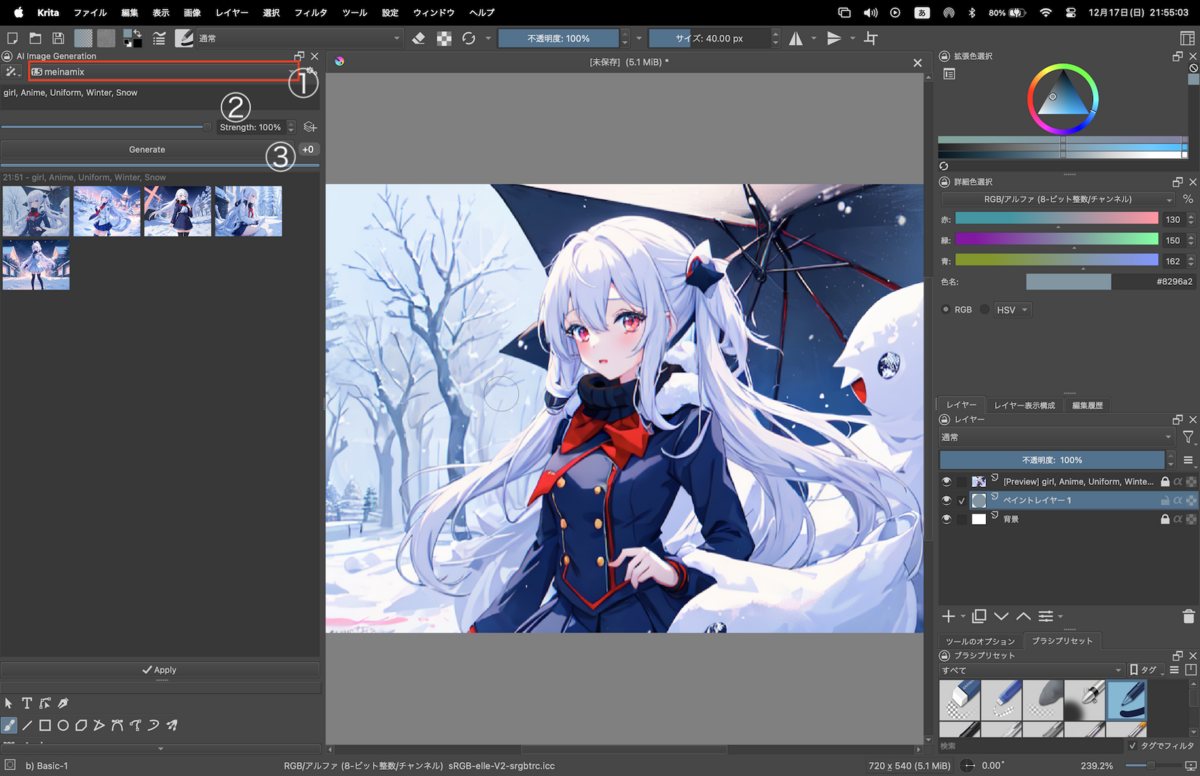Select the Rectangle tool in the toolbox

45,725
